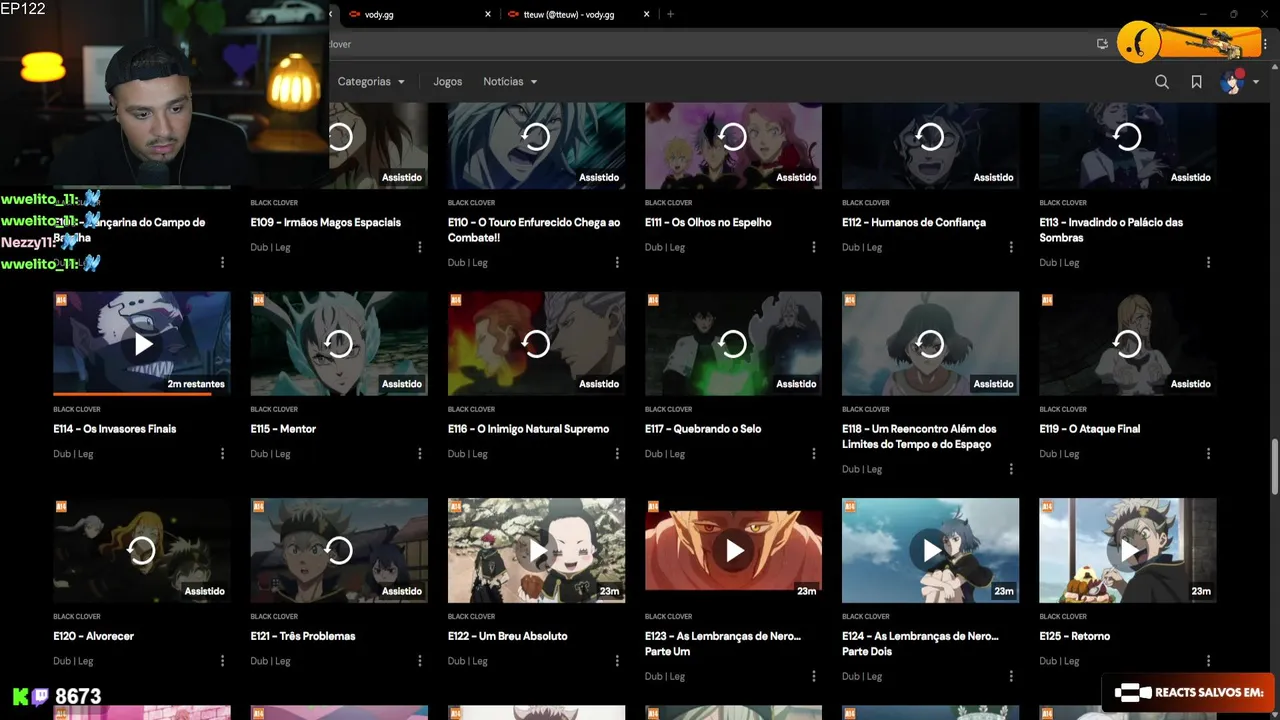Viewport: 1280px width, 720px height.
Task: Open options menu for E115 Mentor
Action: 420,454
